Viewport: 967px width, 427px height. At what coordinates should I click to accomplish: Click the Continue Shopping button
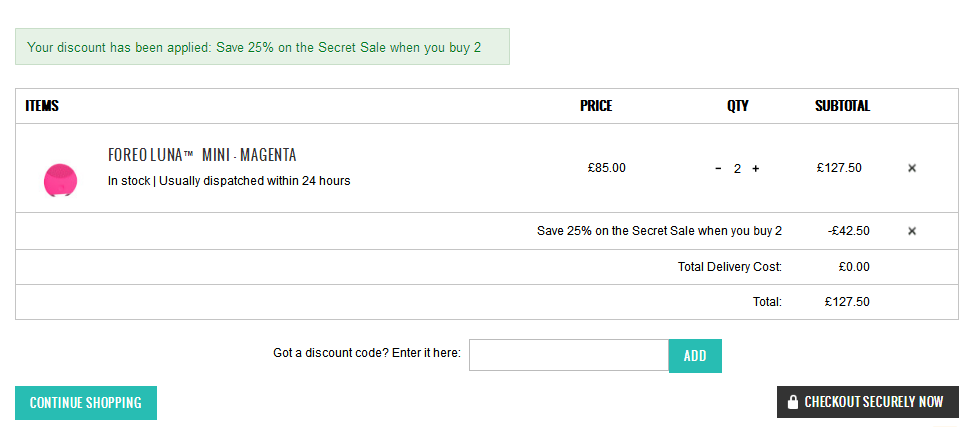pyautogui.click(x=86, y=403)
